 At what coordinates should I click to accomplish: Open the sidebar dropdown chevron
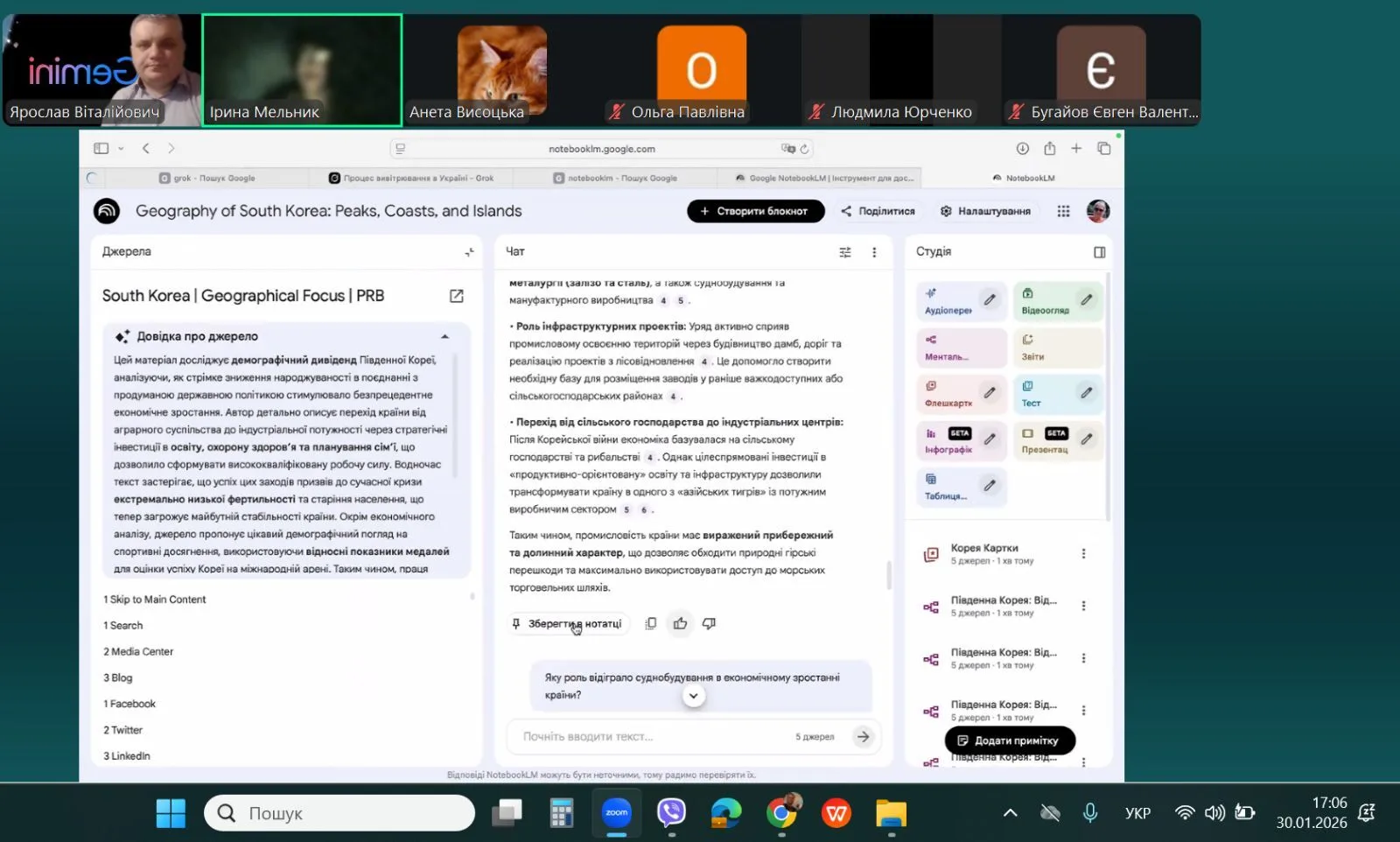pyautogui.click(x=121, y=149)
